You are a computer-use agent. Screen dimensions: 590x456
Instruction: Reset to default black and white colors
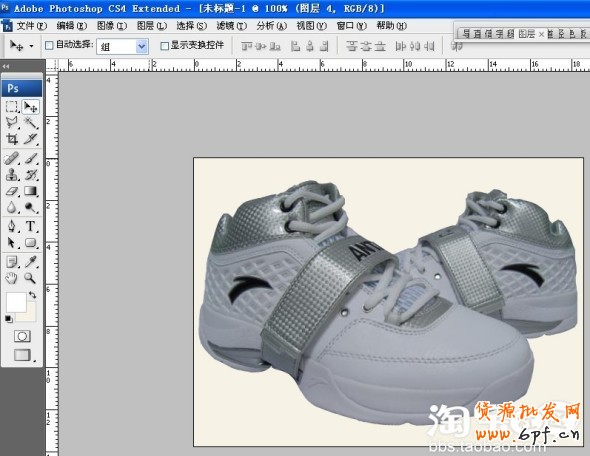coord(9,319)
